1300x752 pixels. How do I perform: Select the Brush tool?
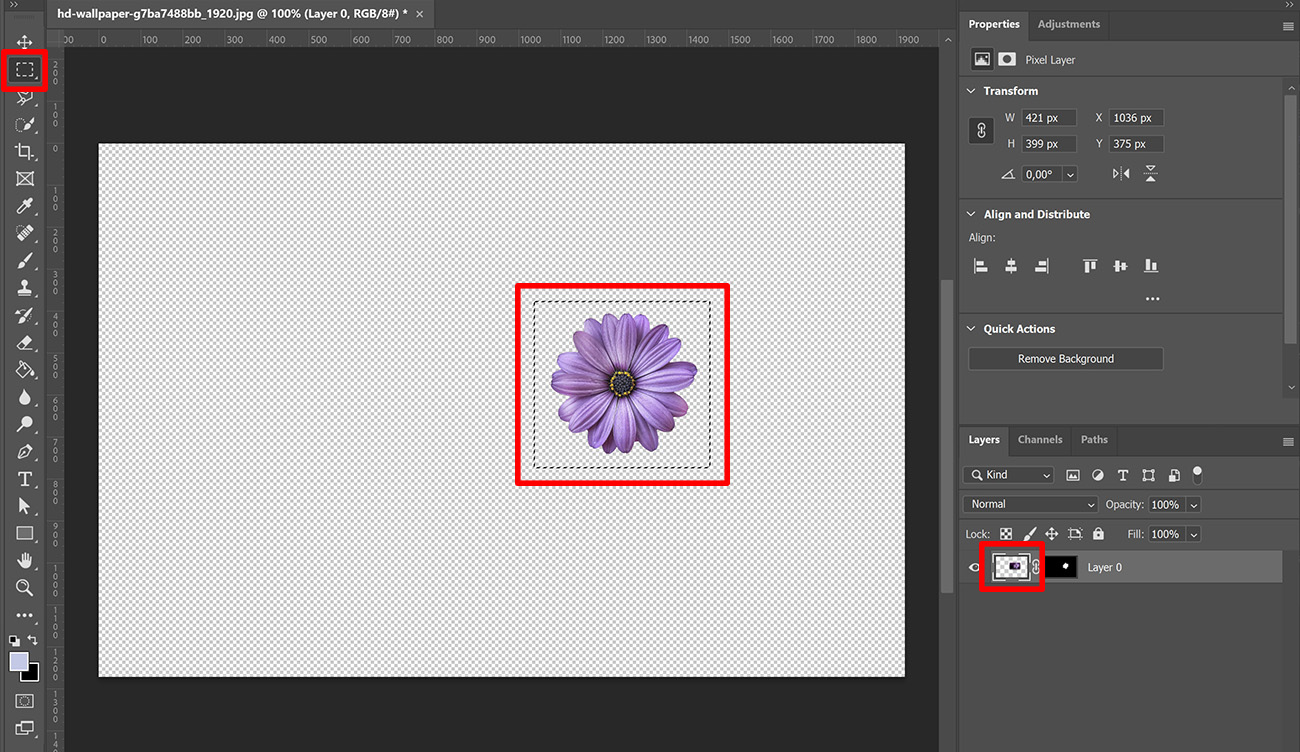coord(25,261)
